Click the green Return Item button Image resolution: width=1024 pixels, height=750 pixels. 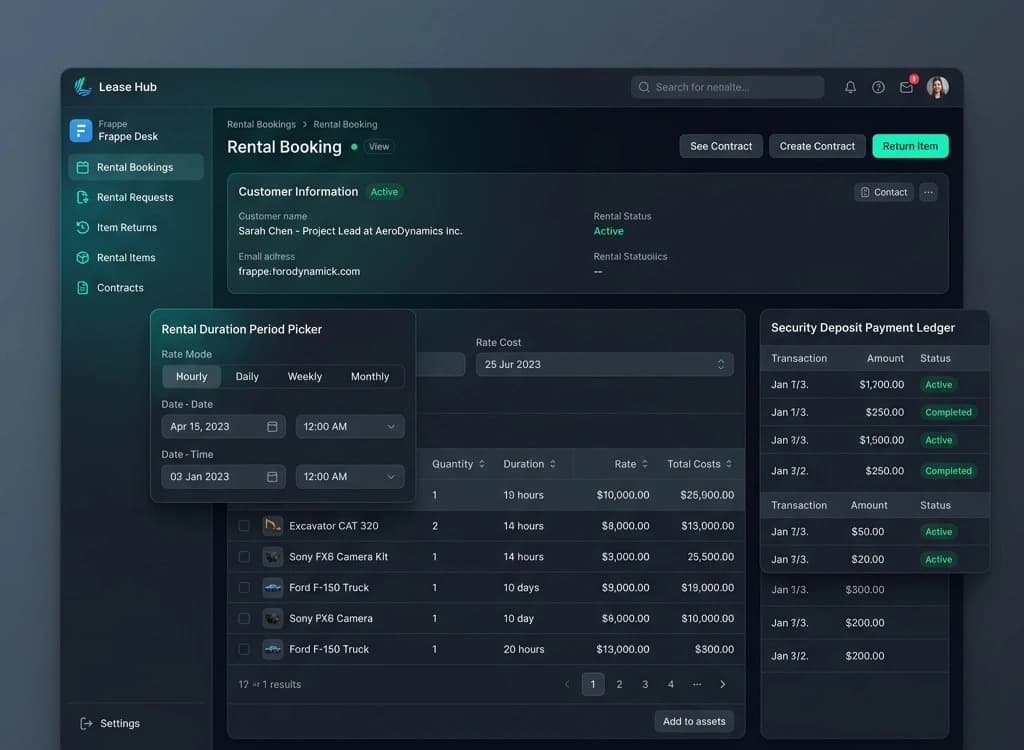910,146
